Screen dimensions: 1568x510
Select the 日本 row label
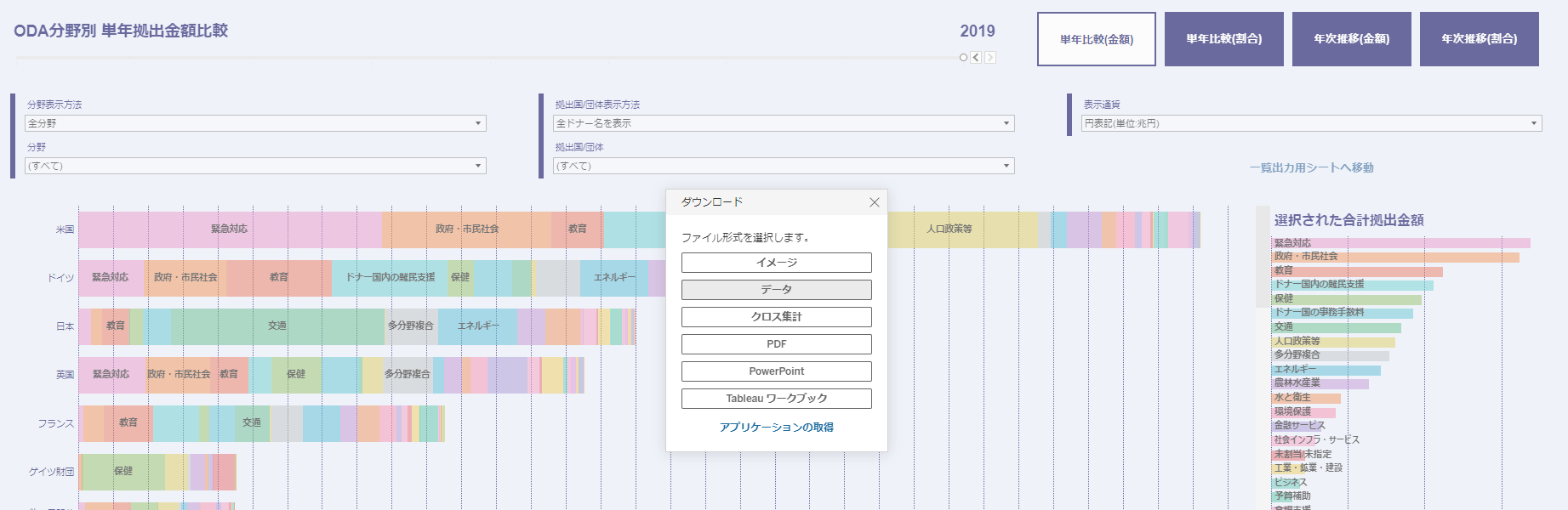[65, 327]
